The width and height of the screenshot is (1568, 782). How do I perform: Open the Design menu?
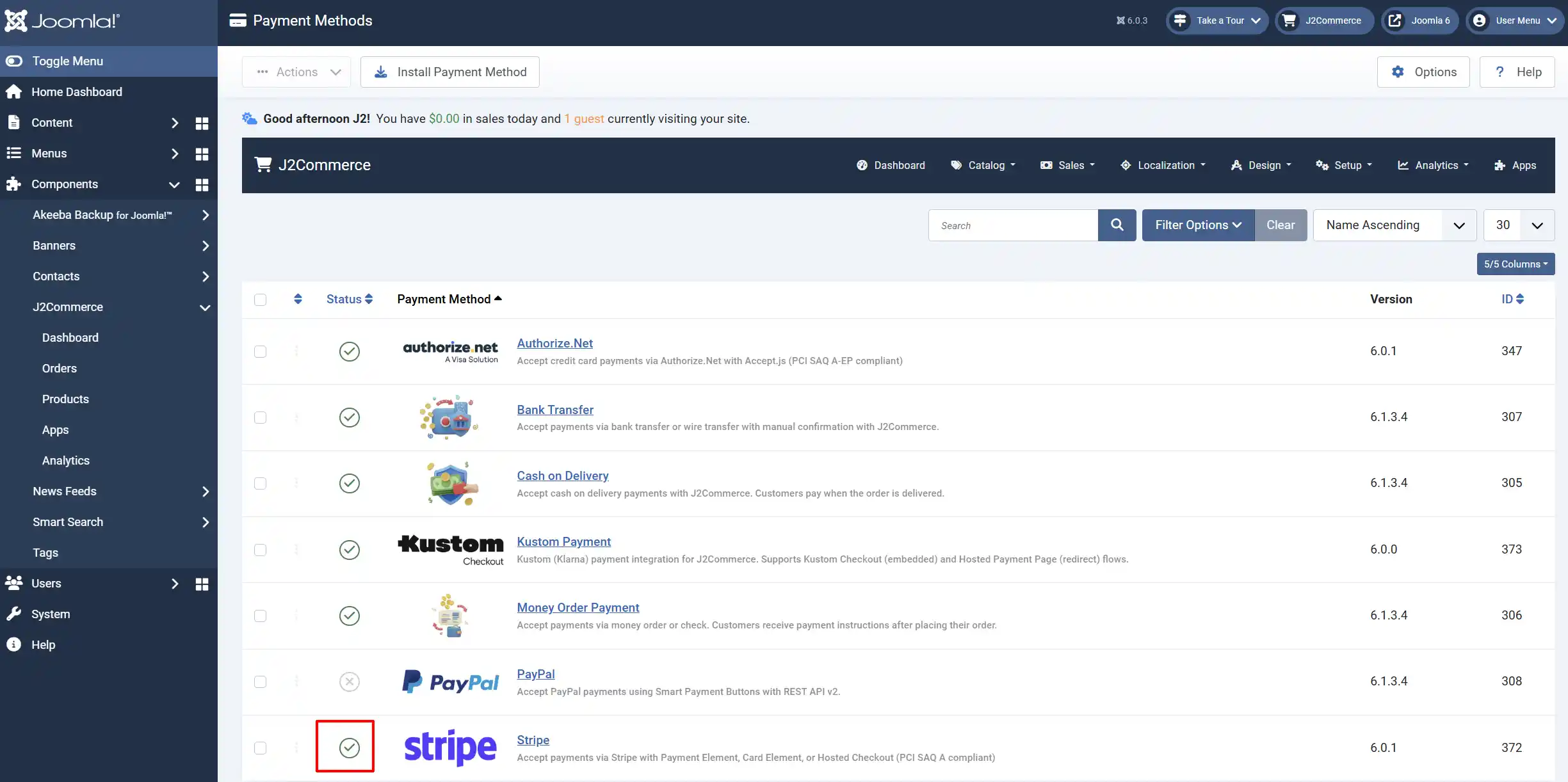(x=1261, y=165)
